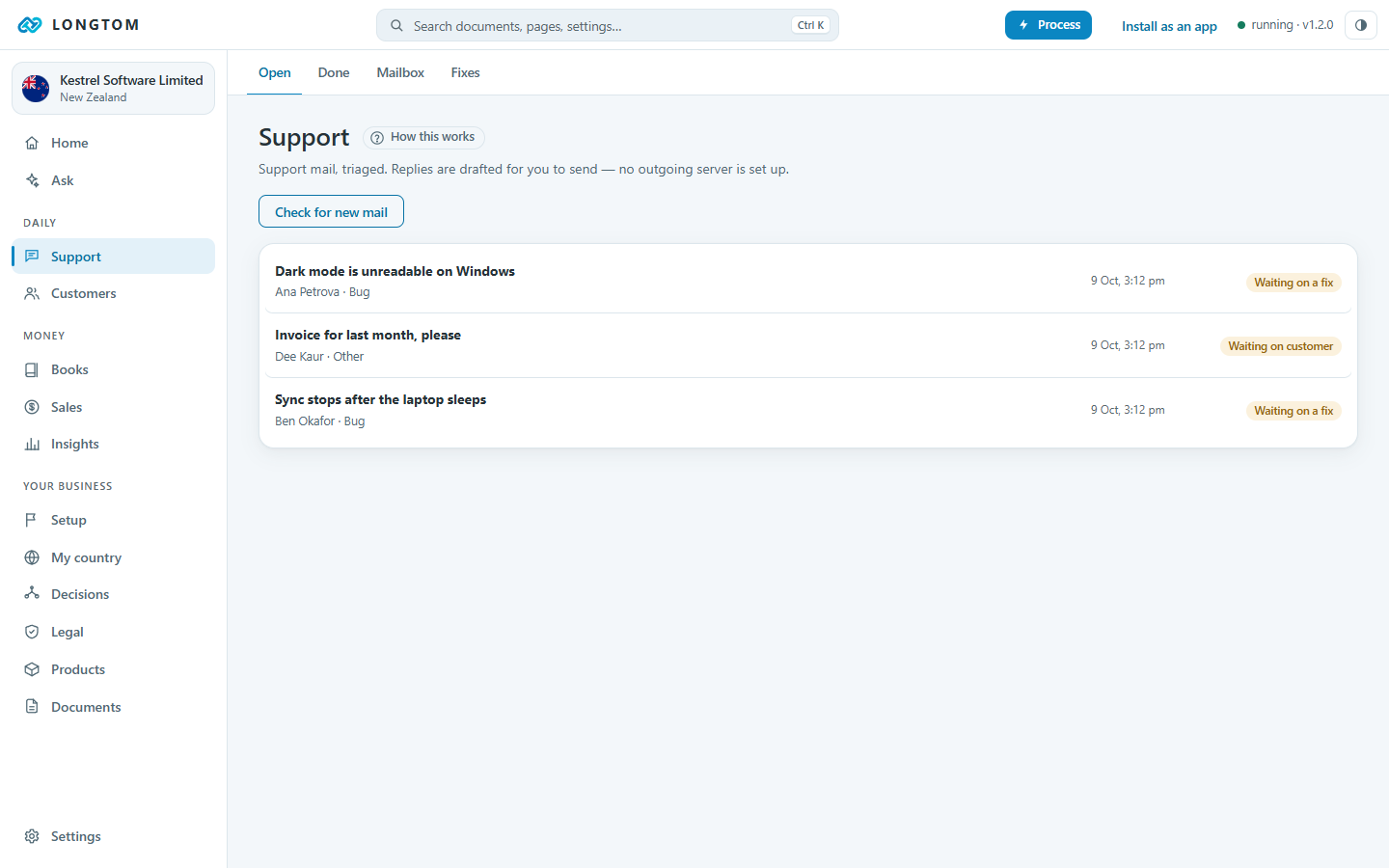Open Legal shield icon
Image resolution: width=1389 pixels, height=868 pixels.
32,632
